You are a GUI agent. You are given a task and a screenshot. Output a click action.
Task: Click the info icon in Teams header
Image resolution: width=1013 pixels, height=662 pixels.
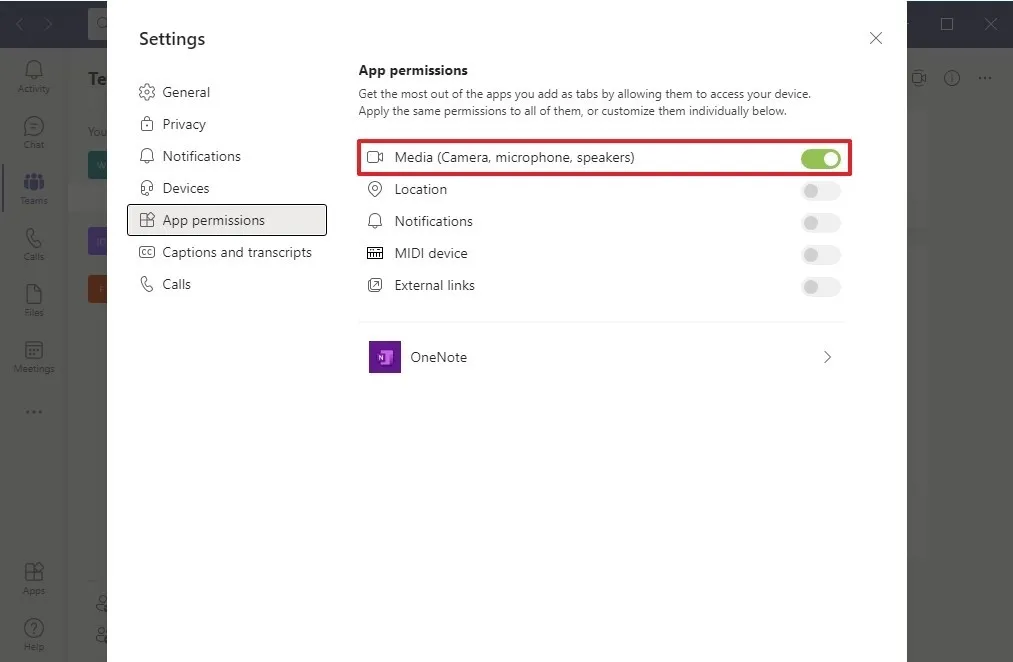[952, 78]
